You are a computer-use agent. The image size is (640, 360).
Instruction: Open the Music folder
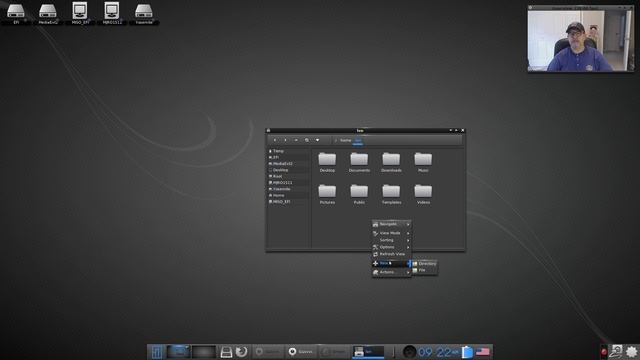423,162
